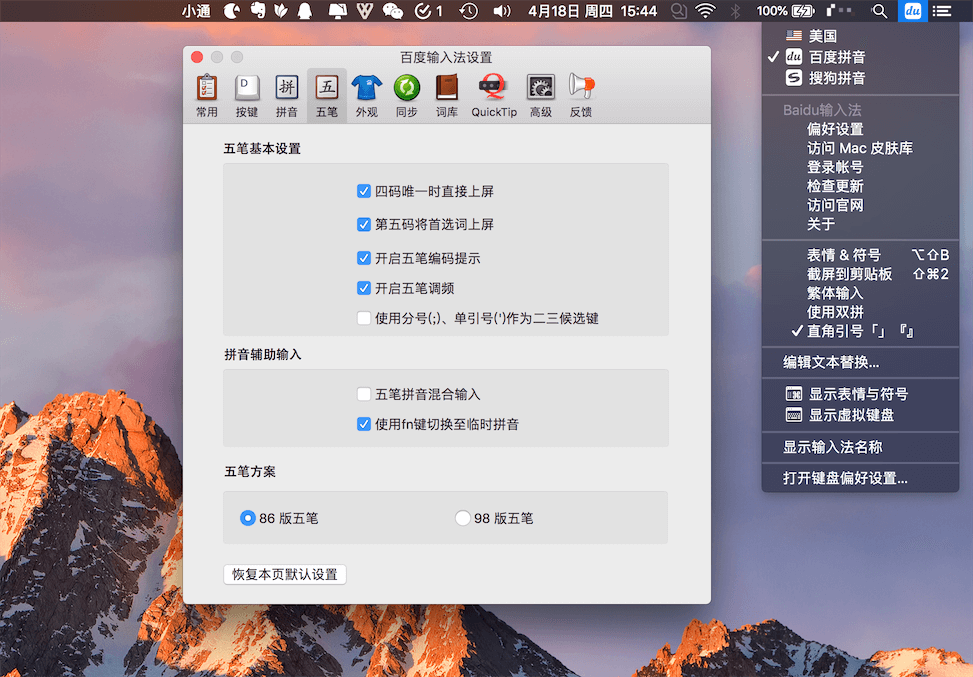Open the WeChat menu bar icon
The width and height of the screenshot is (973, 677).
pos(393,11)
